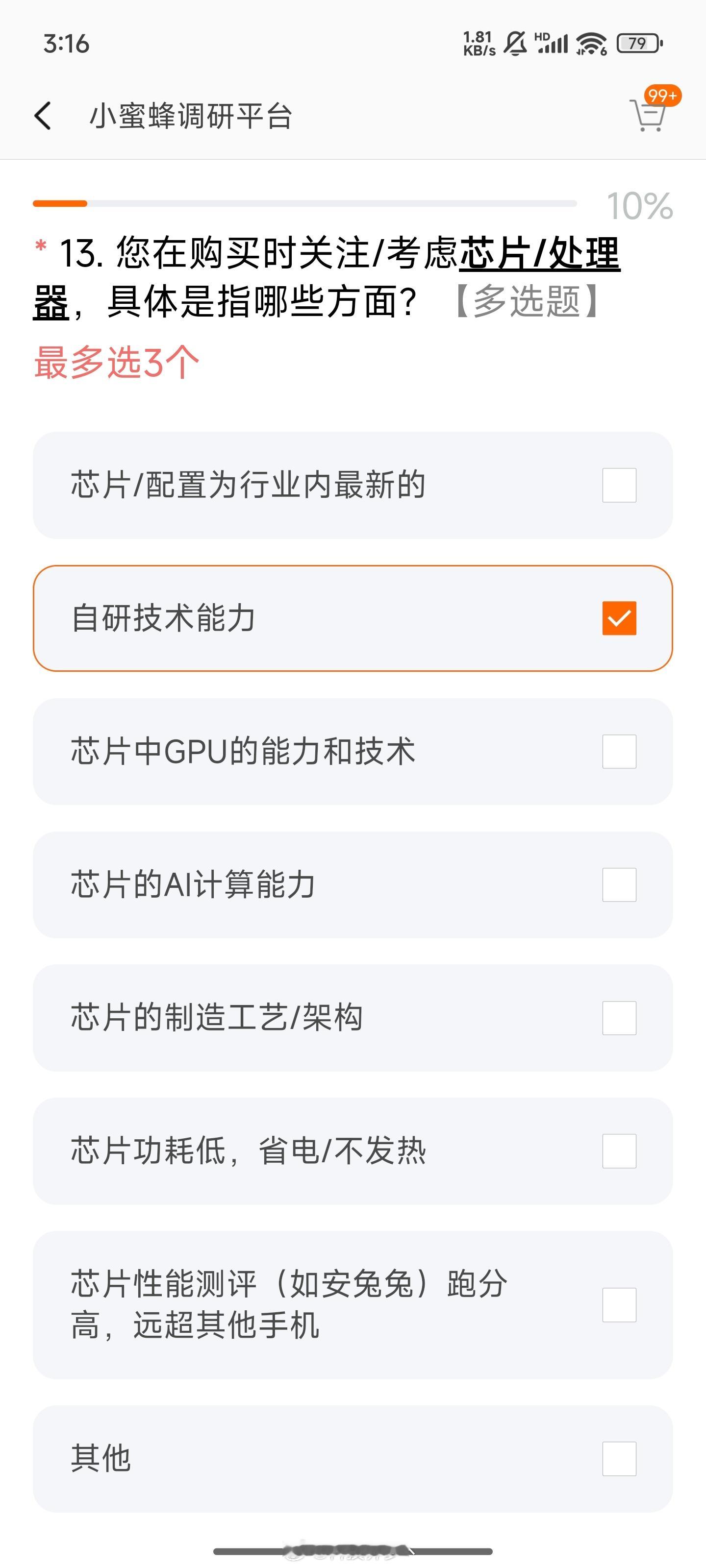Image resolution: width=706 pixels, height=1568 pixels.
Task: Select the 安兔兔 跑分高 option row
Action: [353, 1304]
